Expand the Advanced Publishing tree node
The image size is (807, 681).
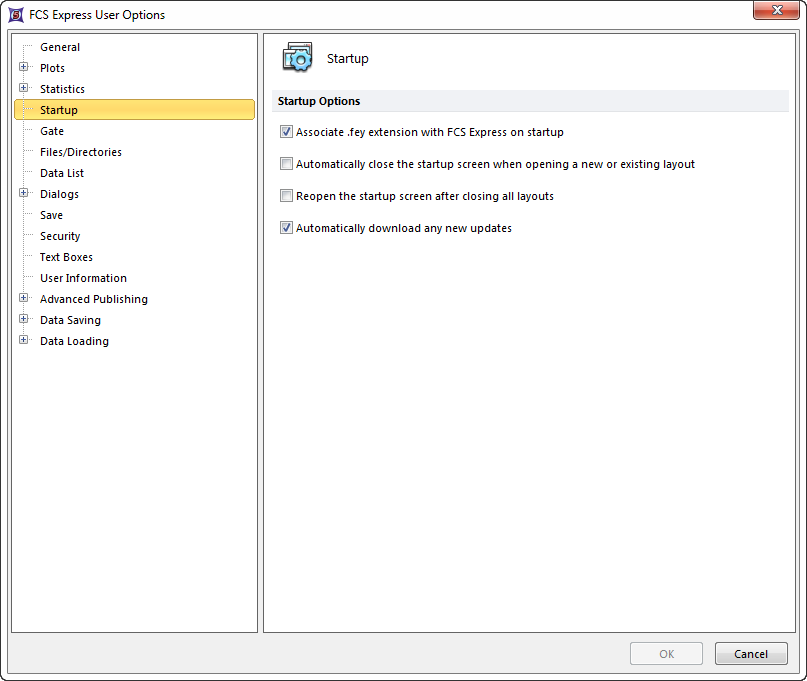coord(24,298)
